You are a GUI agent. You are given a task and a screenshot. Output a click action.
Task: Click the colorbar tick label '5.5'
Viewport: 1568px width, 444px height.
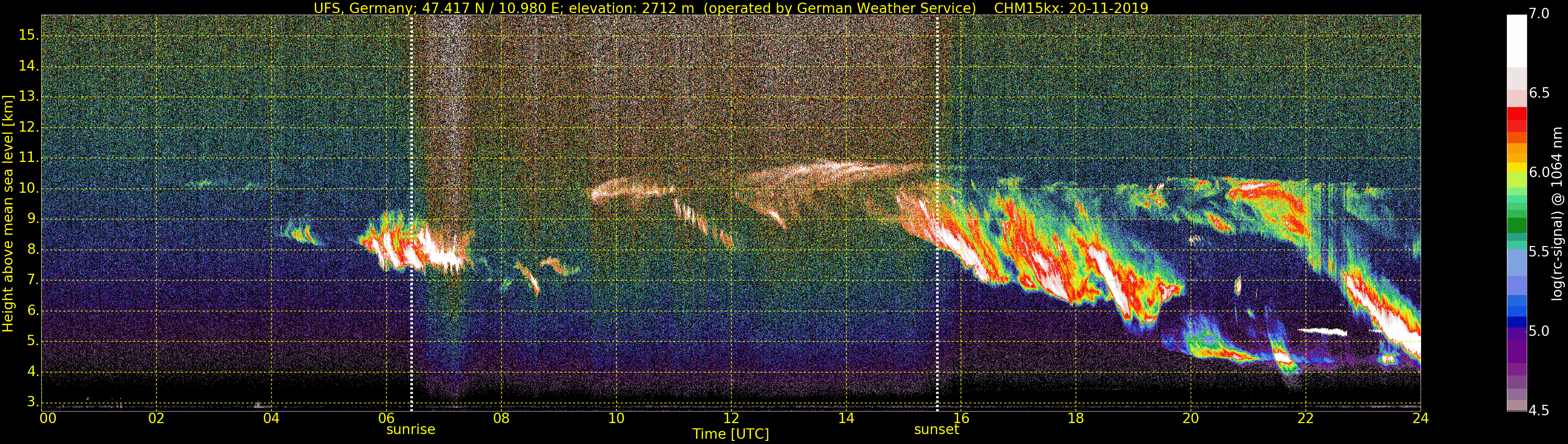1539,252
